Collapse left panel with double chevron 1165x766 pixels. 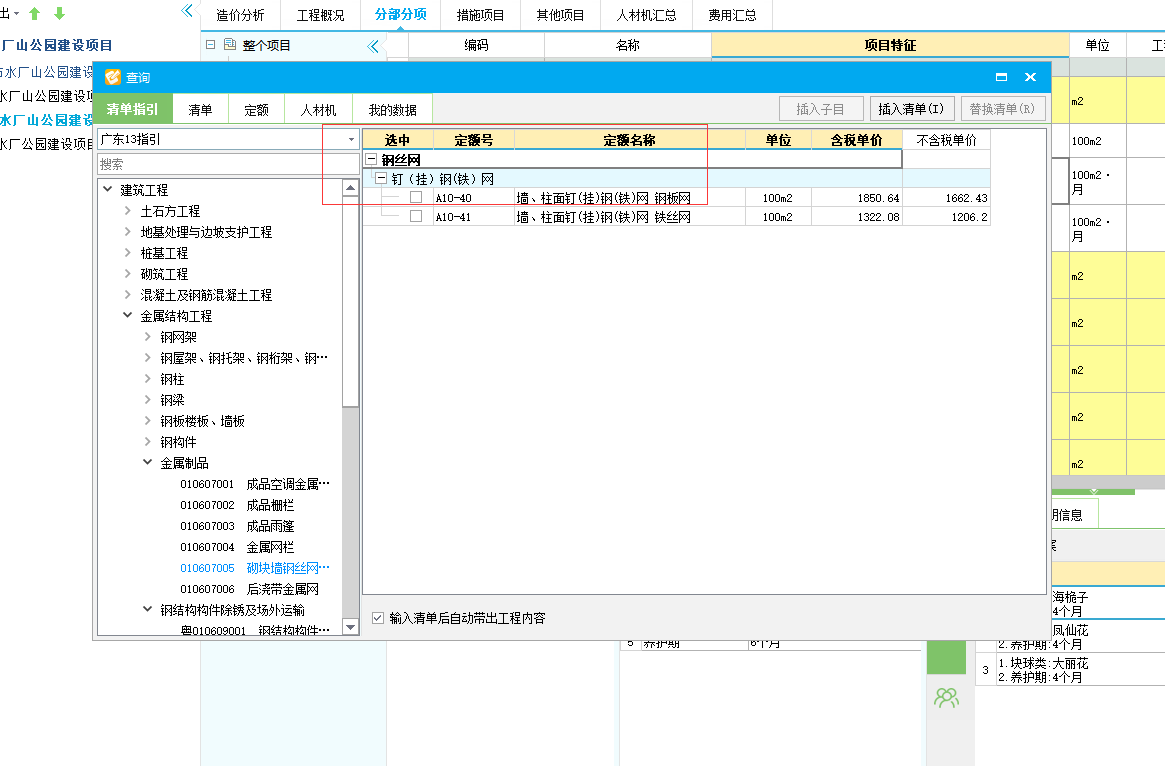186,10
